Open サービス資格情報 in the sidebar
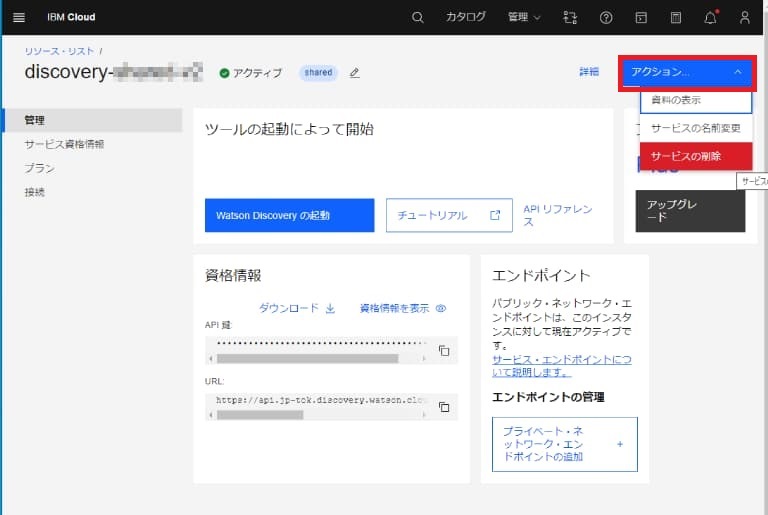This screenshot has width=768, height=515. coord(64,144)
